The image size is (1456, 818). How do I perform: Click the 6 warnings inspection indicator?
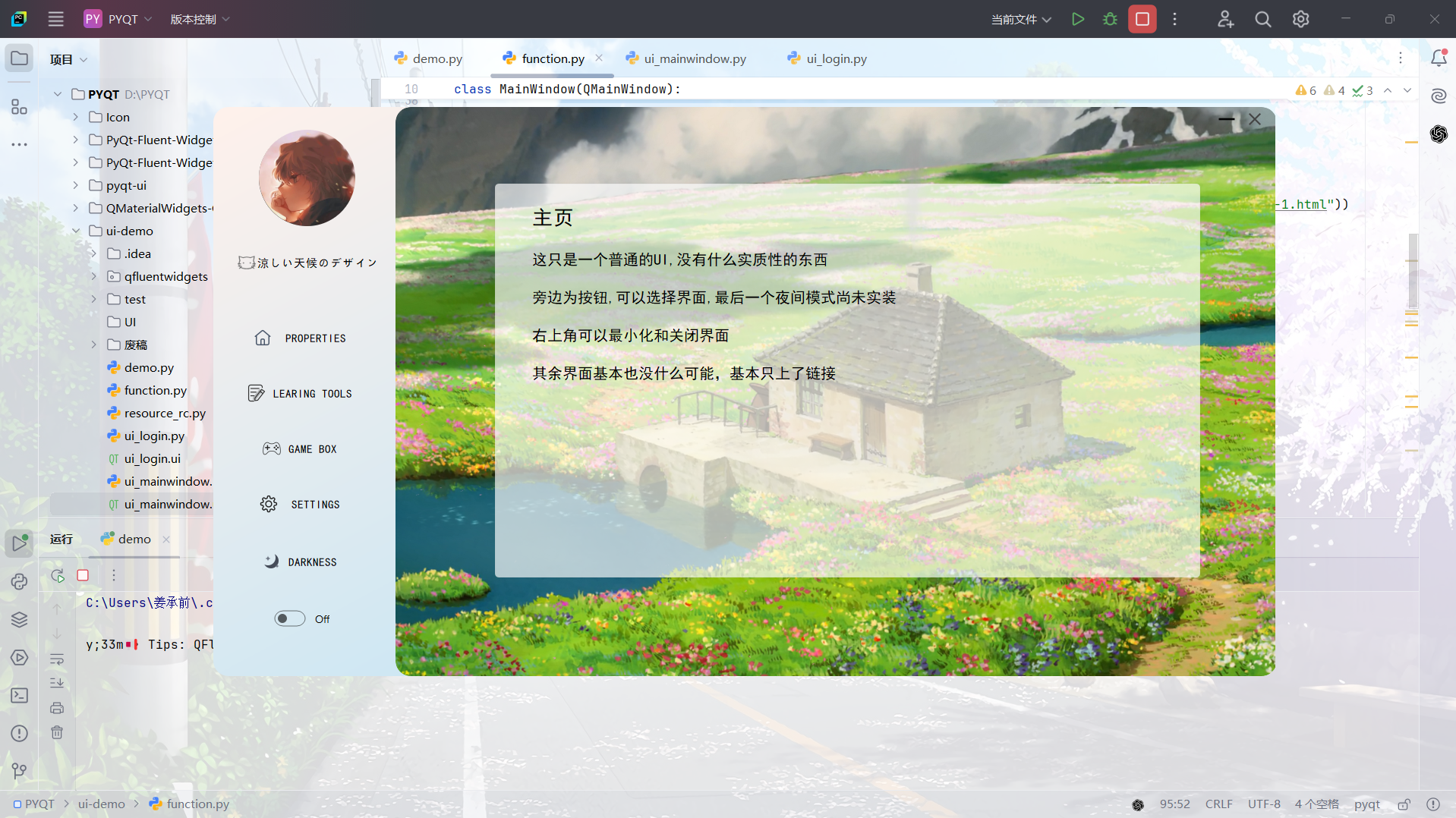[1306, 90]
